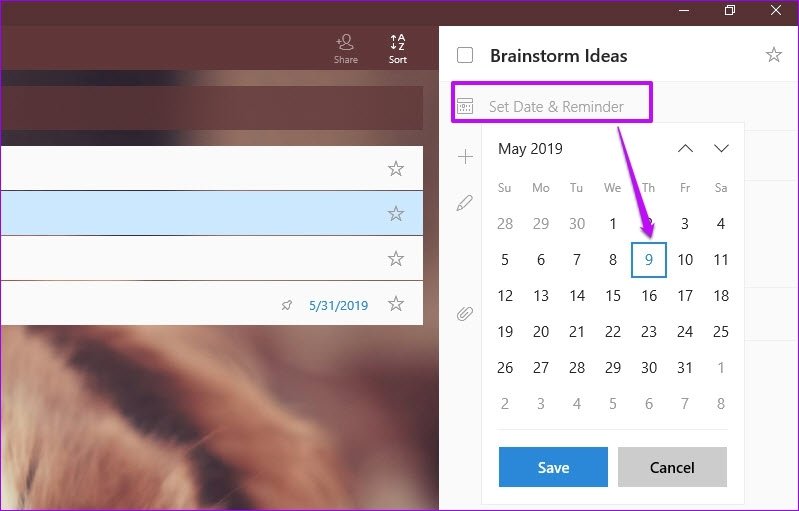Toggle star on the highlighted blue task row
Viewport: 799px width, 511px height.
point(396,213)
